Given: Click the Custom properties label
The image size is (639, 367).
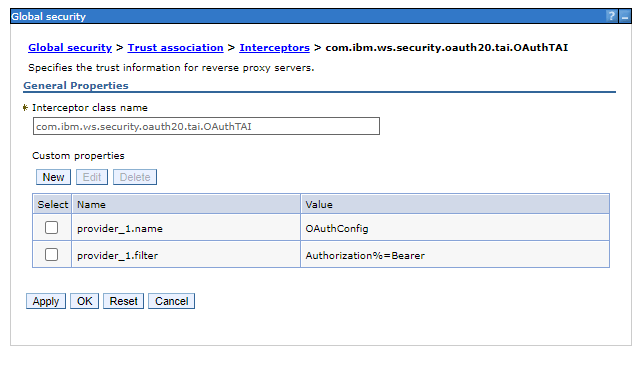Looking at the screenshot, I should pyautogui.click(x=78, y=156).
